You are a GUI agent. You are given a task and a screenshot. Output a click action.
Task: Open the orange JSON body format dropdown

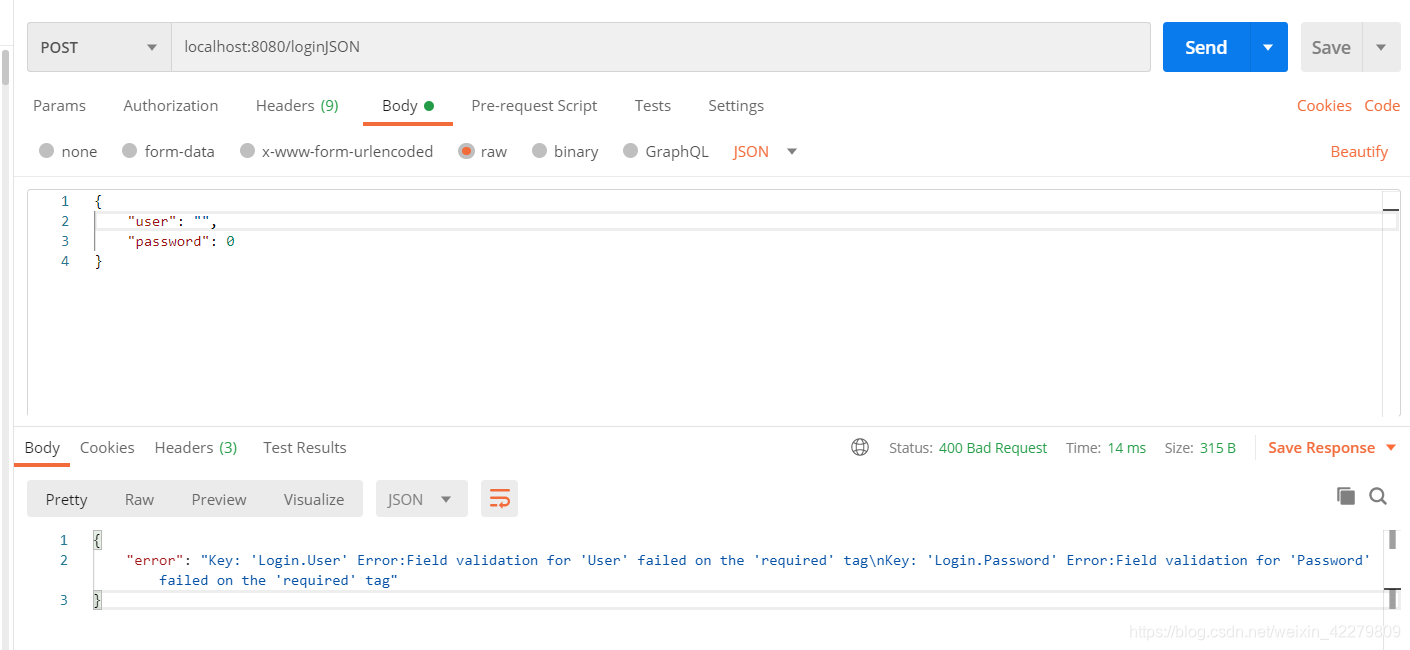click(765, 151)
